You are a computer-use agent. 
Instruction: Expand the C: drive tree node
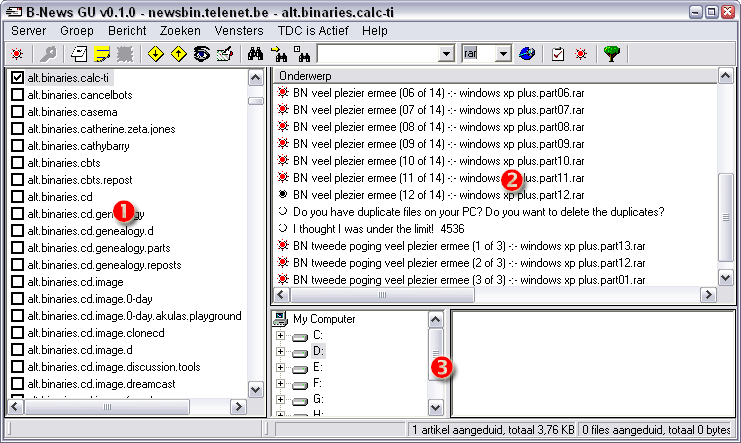tap(281, 334)
